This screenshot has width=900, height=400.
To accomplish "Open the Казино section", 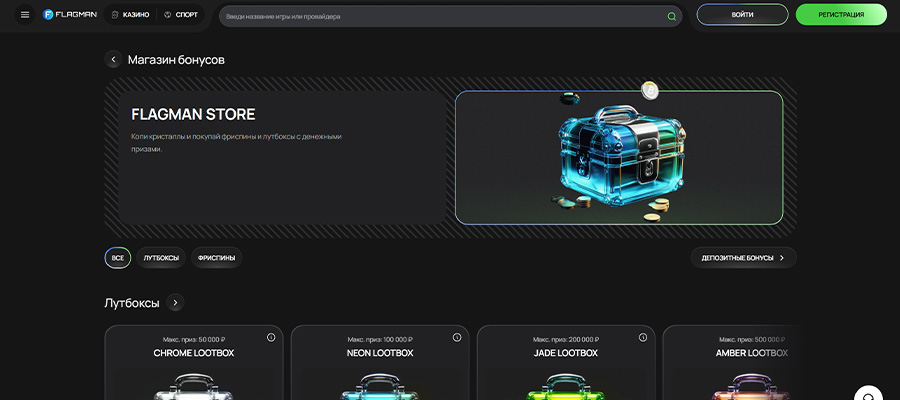I will tap(129, 15).
